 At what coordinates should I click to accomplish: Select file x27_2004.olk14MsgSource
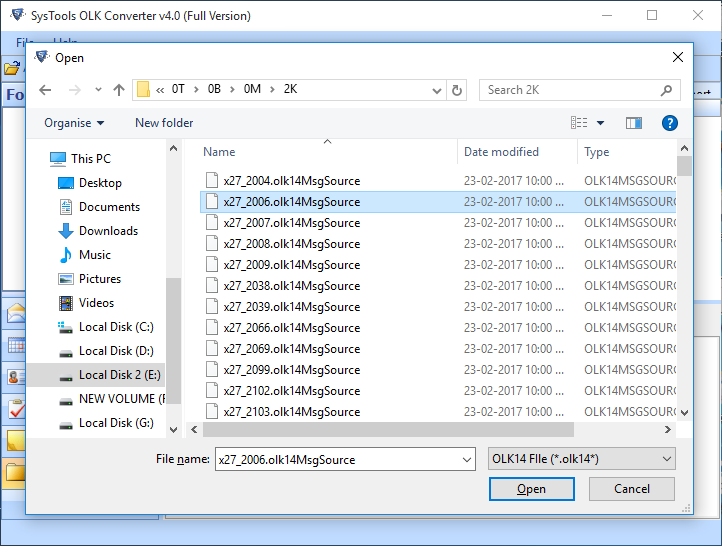(438, 181)
